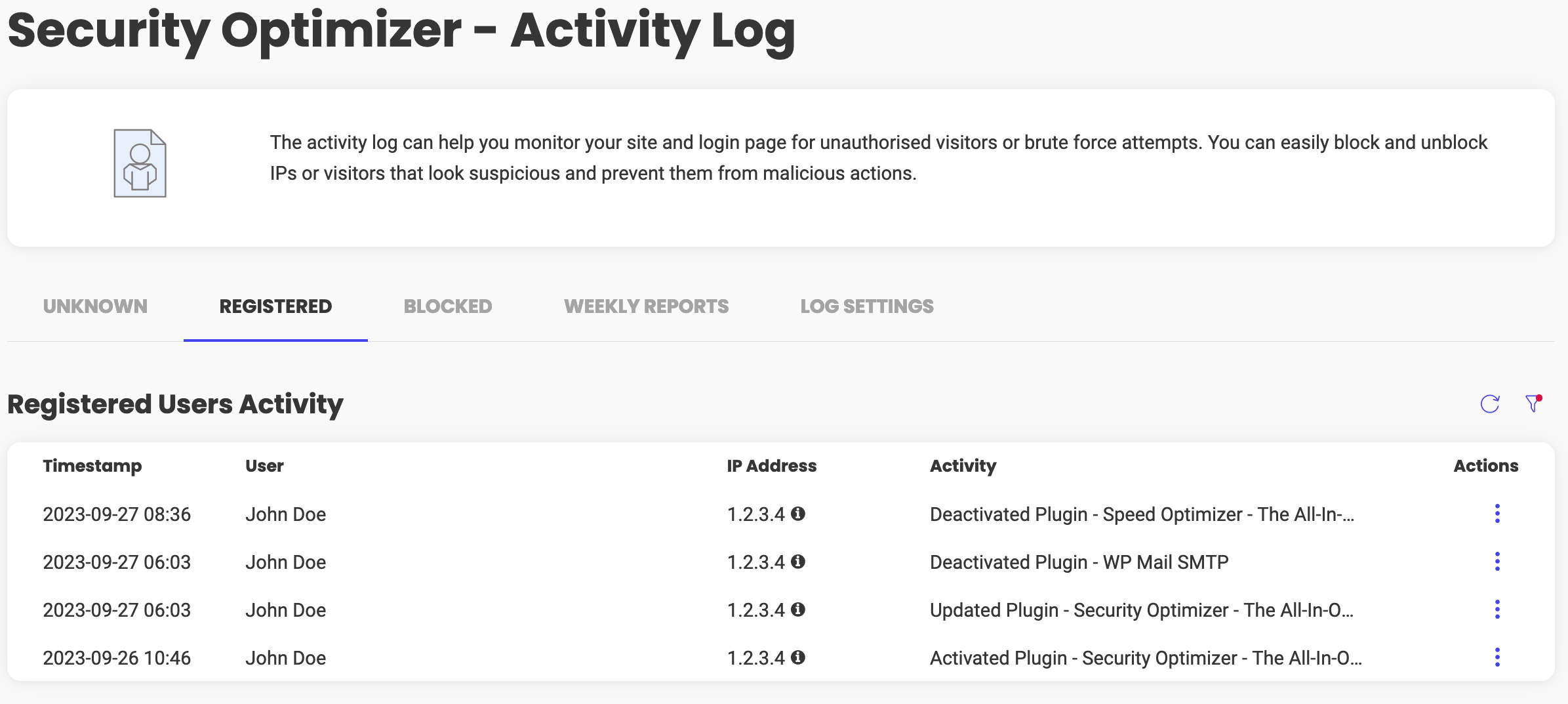Click the activity log document user icon

pos(140,163)
